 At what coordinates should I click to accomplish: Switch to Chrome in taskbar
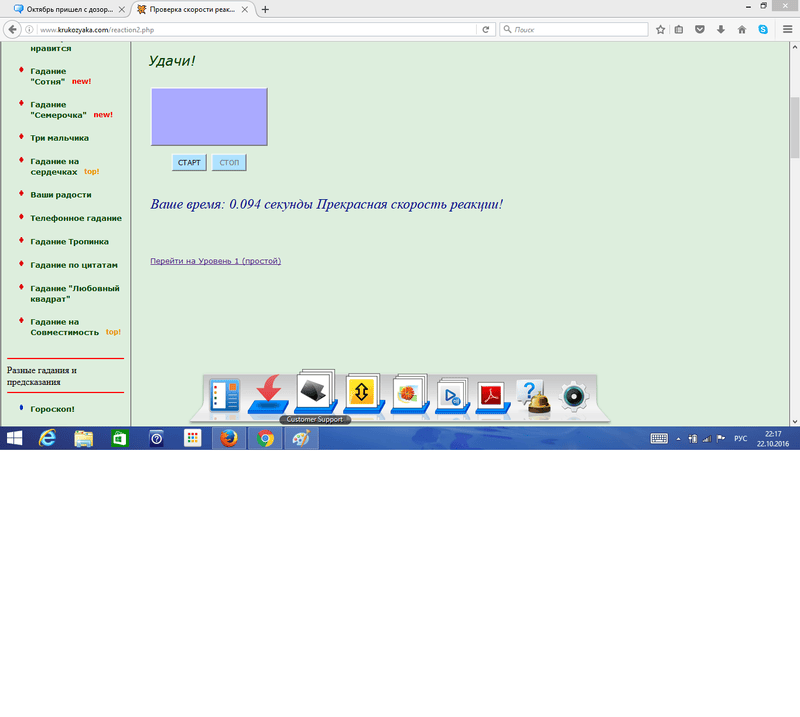click(x=265, y=438)
